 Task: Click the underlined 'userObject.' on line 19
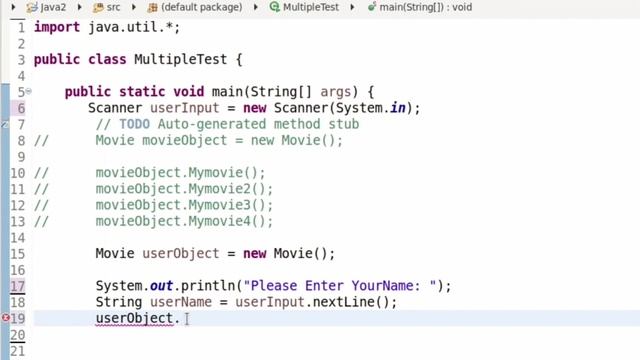pyautogui.click(x=138, y=318)
